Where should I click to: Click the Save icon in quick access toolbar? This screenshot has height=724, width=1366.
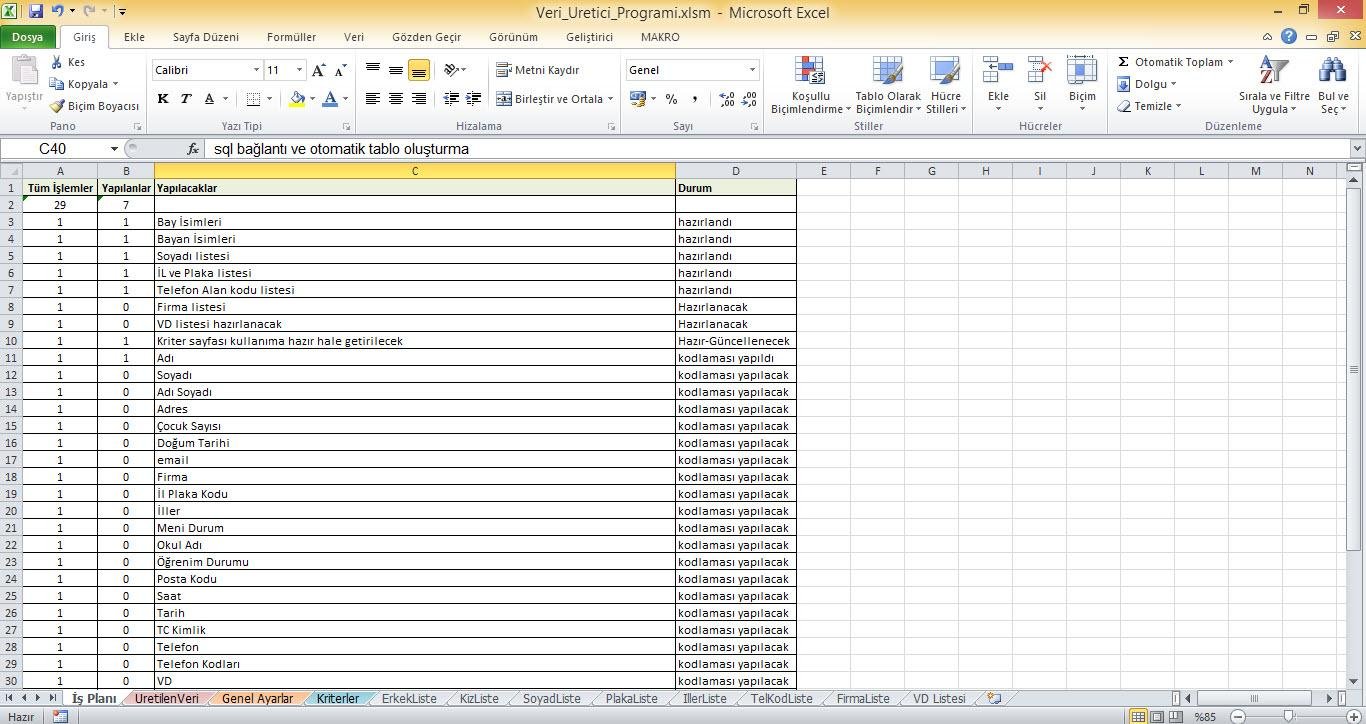36,12
